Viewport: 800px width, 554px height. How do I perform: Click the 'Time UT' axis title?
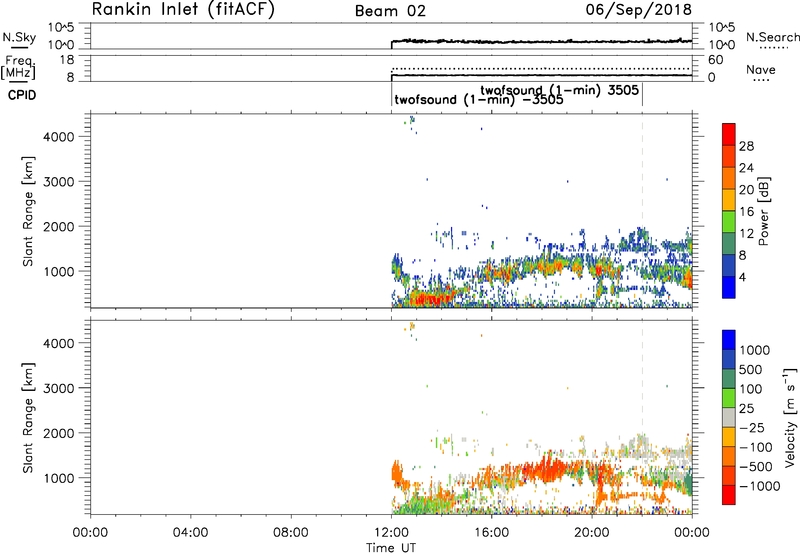391,548
